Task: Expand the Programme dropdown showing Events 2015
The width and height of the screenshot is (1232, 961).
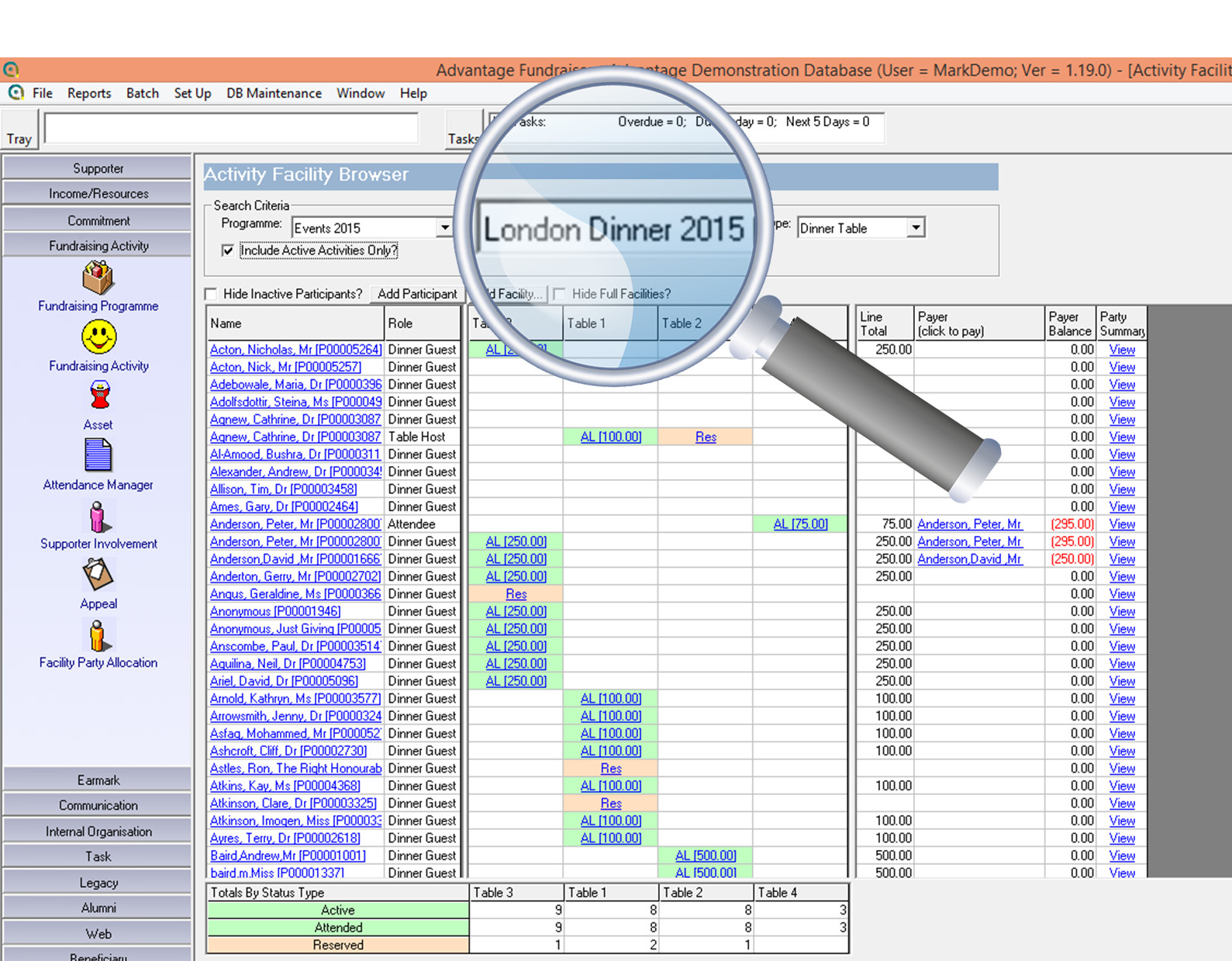Action: click(444, 228)
